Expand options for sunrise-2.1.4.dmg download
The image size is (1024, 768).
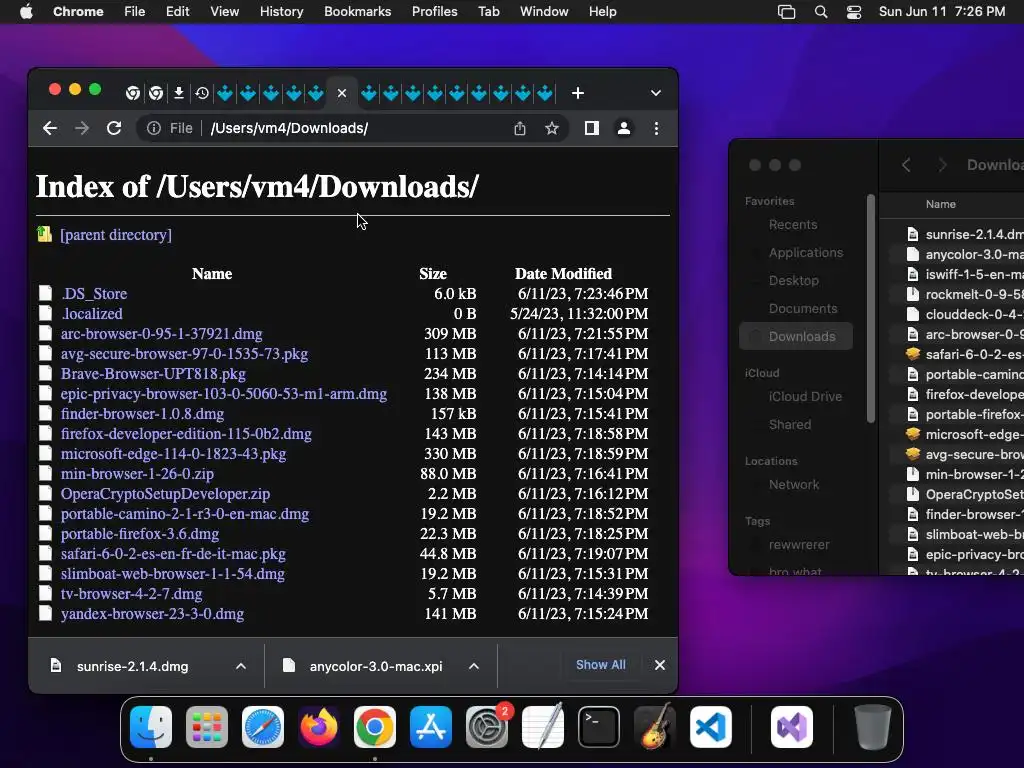[x=240, y=666]
